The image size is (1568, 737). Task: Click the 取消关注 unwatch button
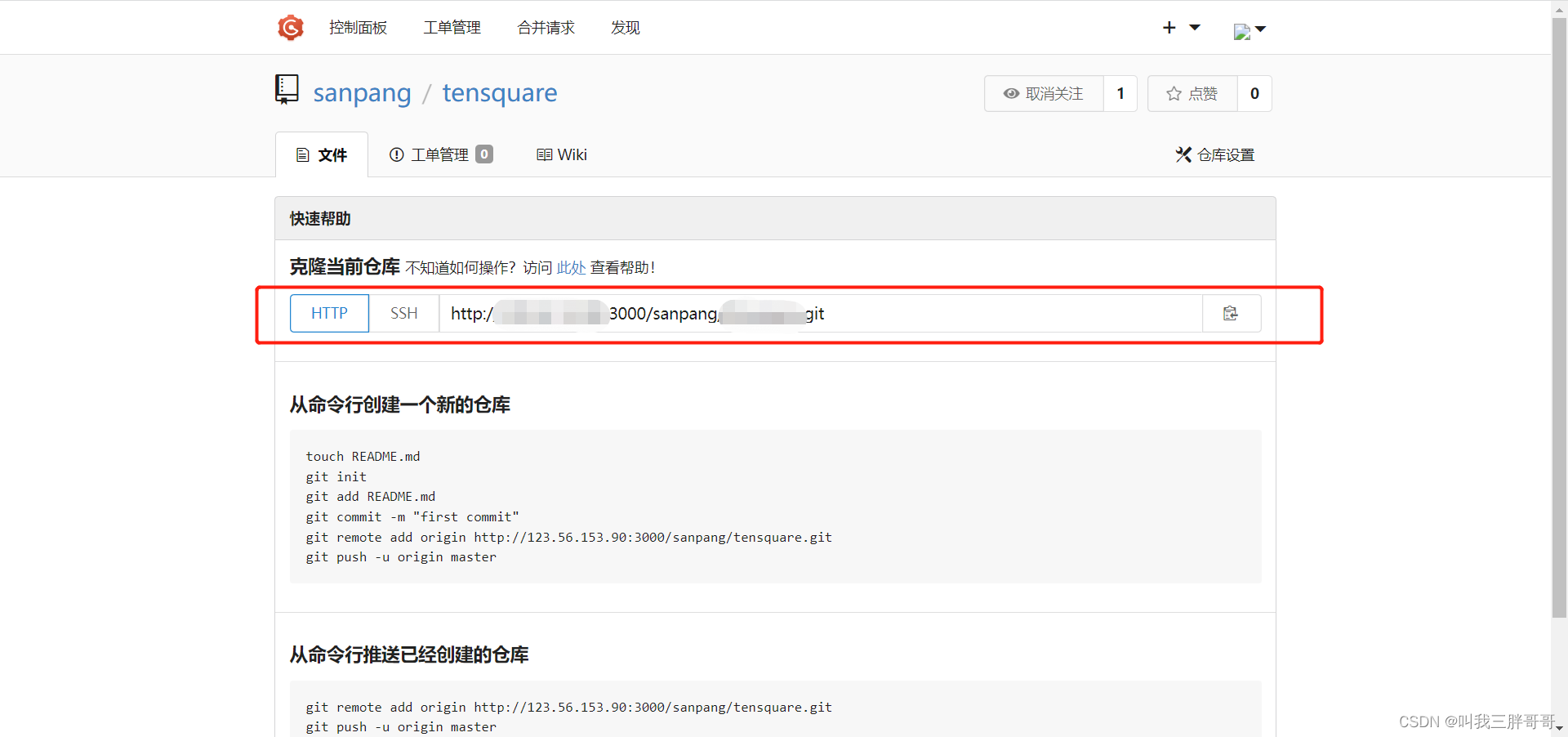pyautogui.click(x=1044, y=94)
